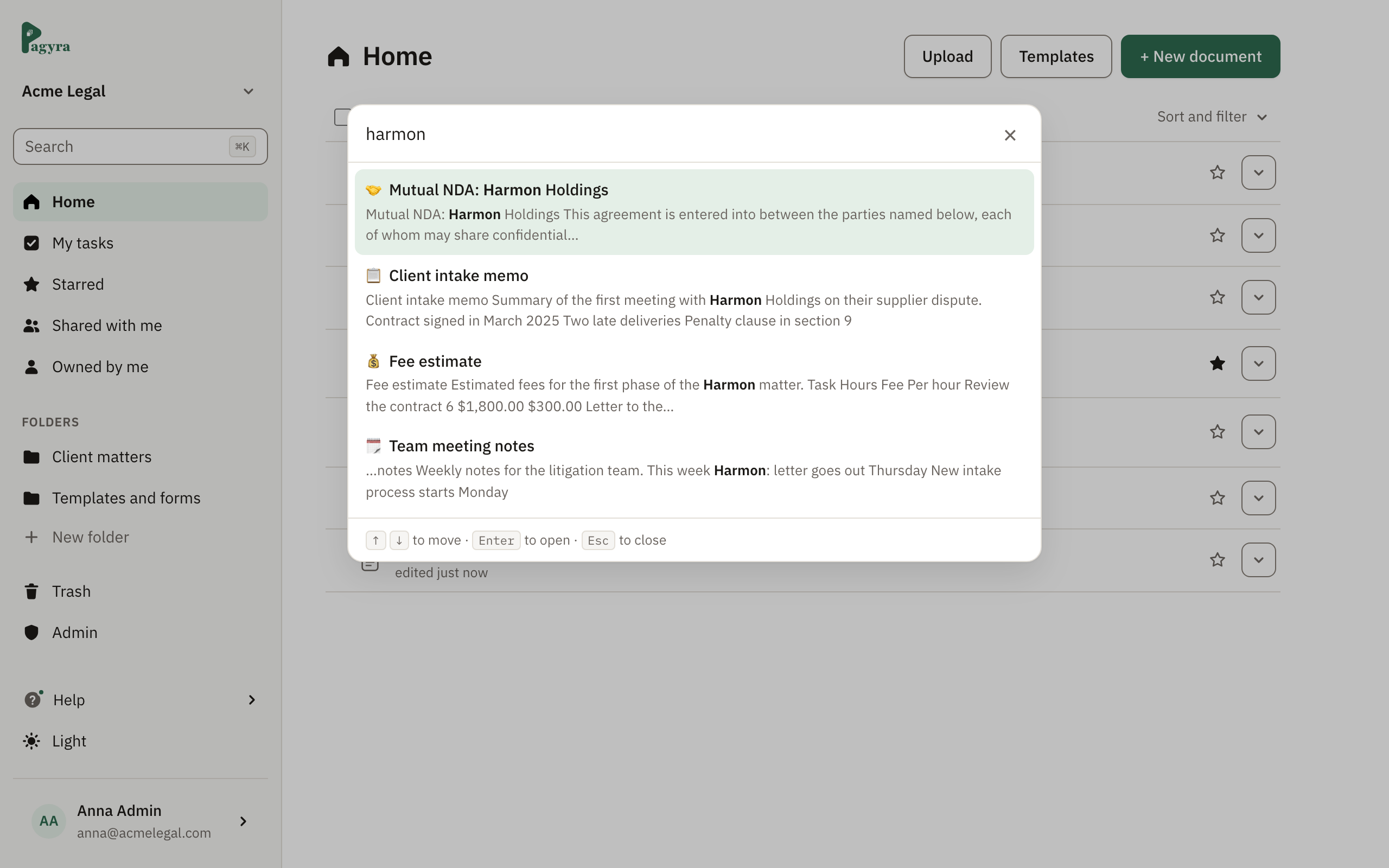
Task: Open actions dropdown for the edited just now row
Action: 1258,560
